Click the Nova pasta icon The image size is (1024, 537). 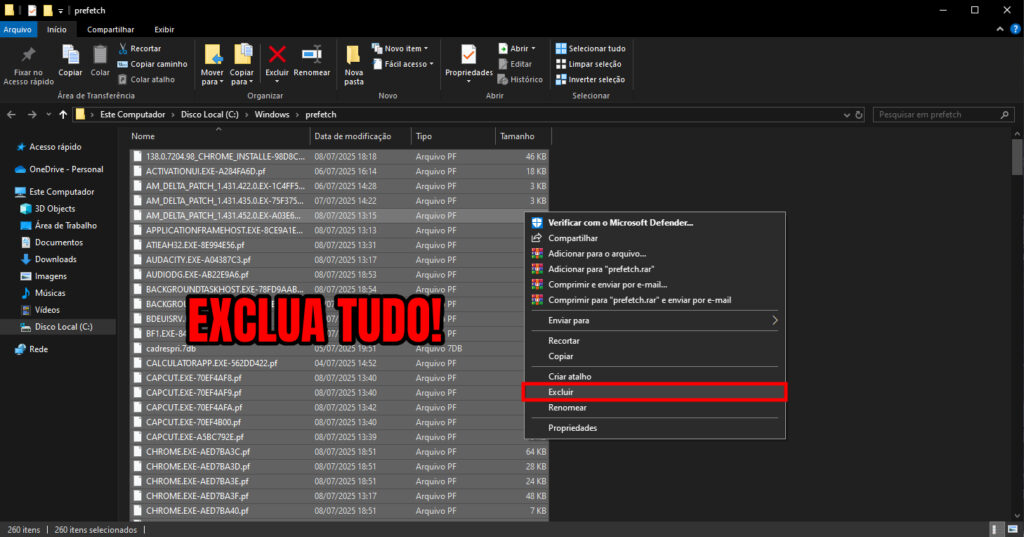click(x=354, y=56)
